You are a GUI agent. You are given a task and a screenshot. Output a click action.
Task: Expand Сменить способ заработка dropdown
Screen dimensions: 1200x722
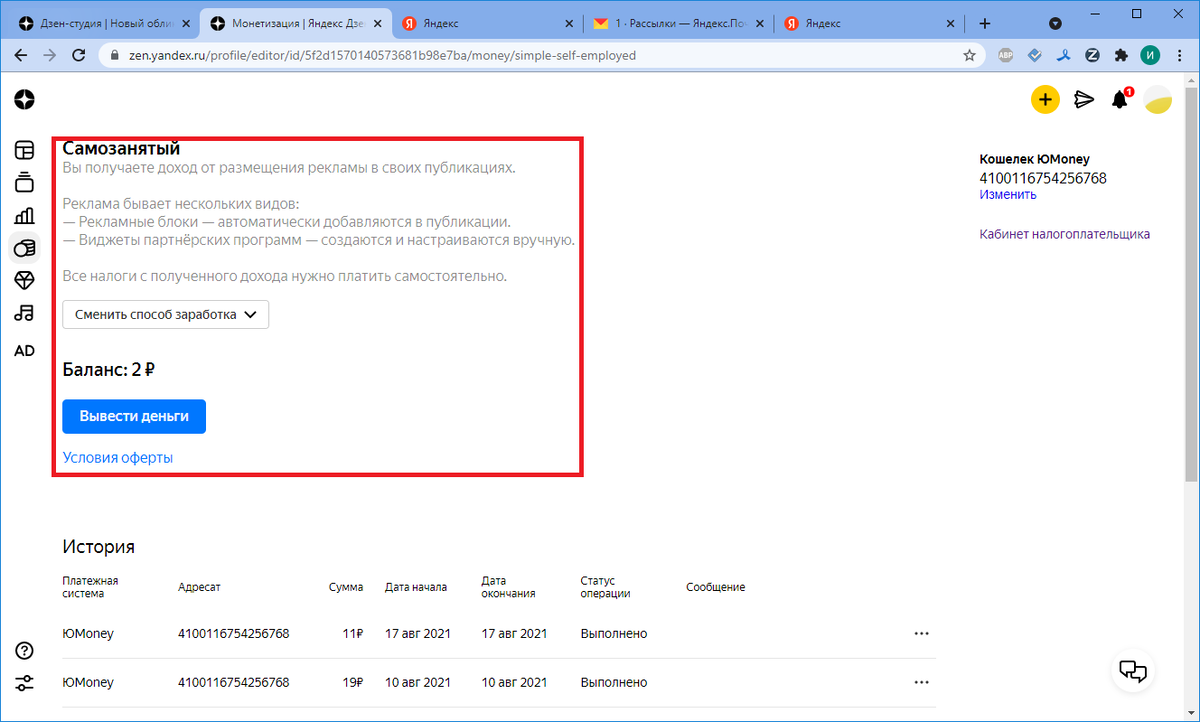tap(165, 314)
